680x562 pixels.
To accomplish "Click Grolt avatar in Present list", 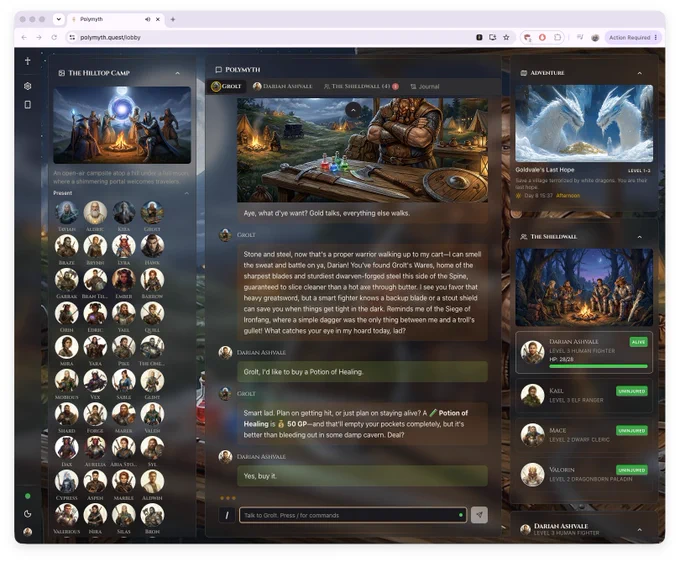I will tap(152, 212).
